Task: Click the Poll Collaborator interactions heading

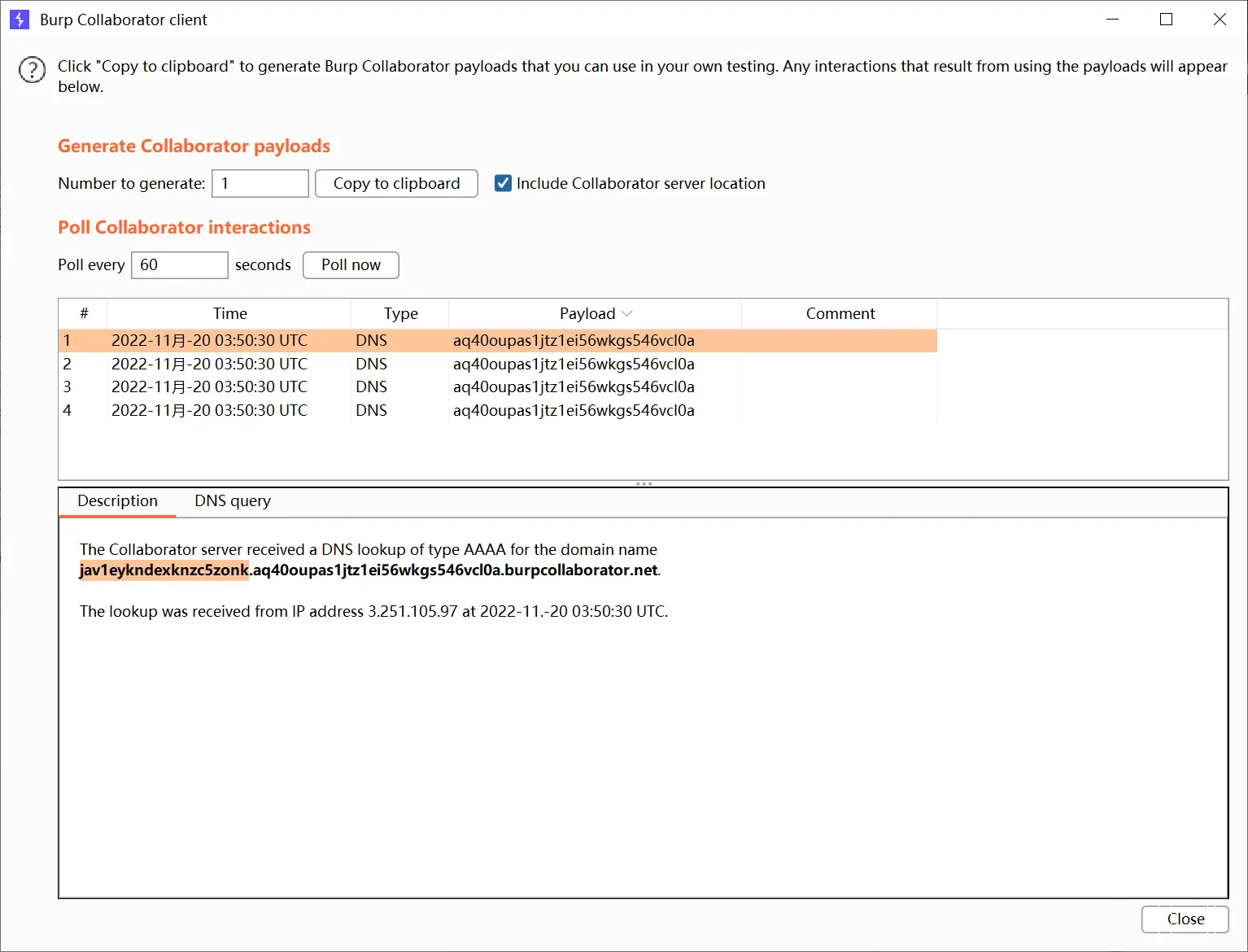Action: (x=184, y=228)
